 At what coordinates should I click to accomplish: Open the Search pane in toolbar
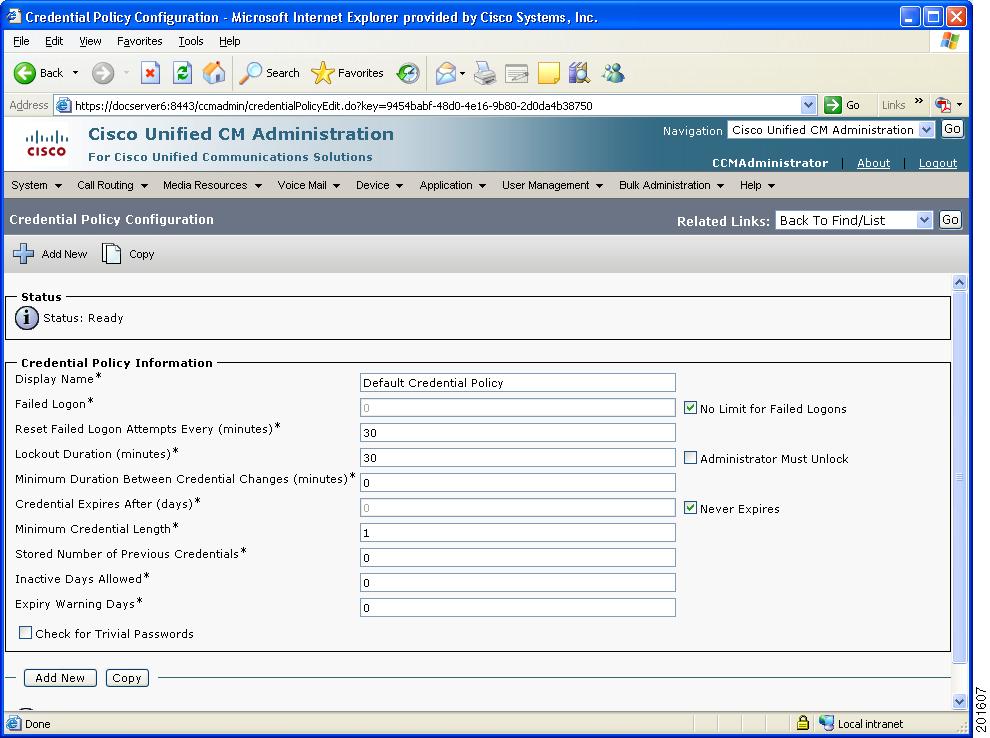[x=270, y=73]
